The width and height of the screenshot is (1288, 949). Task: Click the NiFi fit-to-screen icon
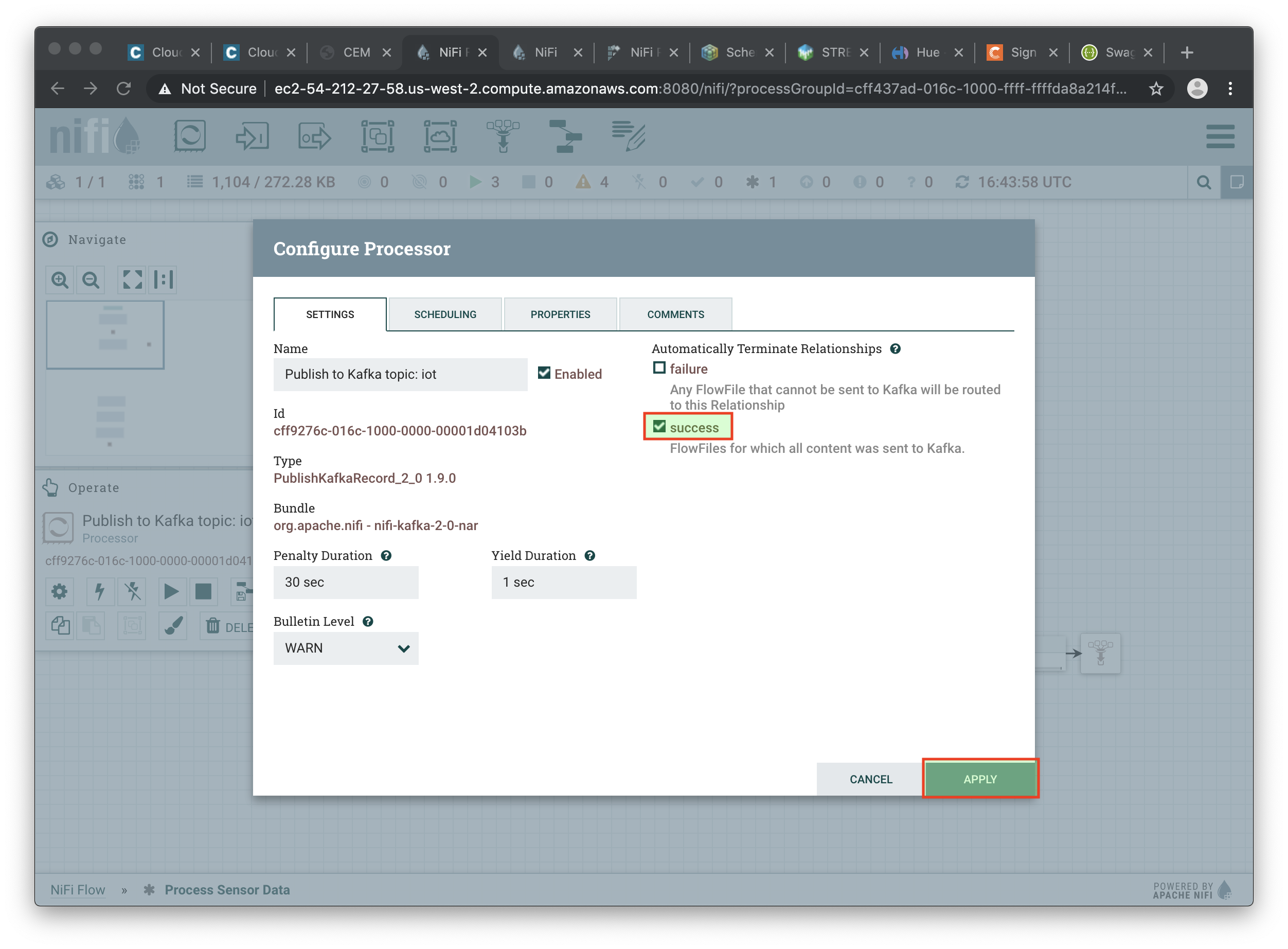click(131, 279)
